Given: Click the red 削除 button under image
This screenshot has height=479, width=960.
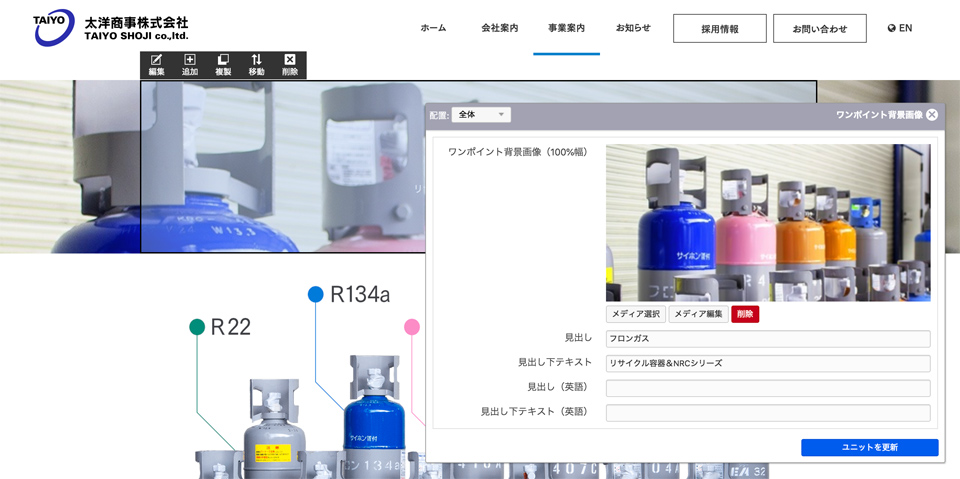Looking at the screenshot, I should pos(745,314).
